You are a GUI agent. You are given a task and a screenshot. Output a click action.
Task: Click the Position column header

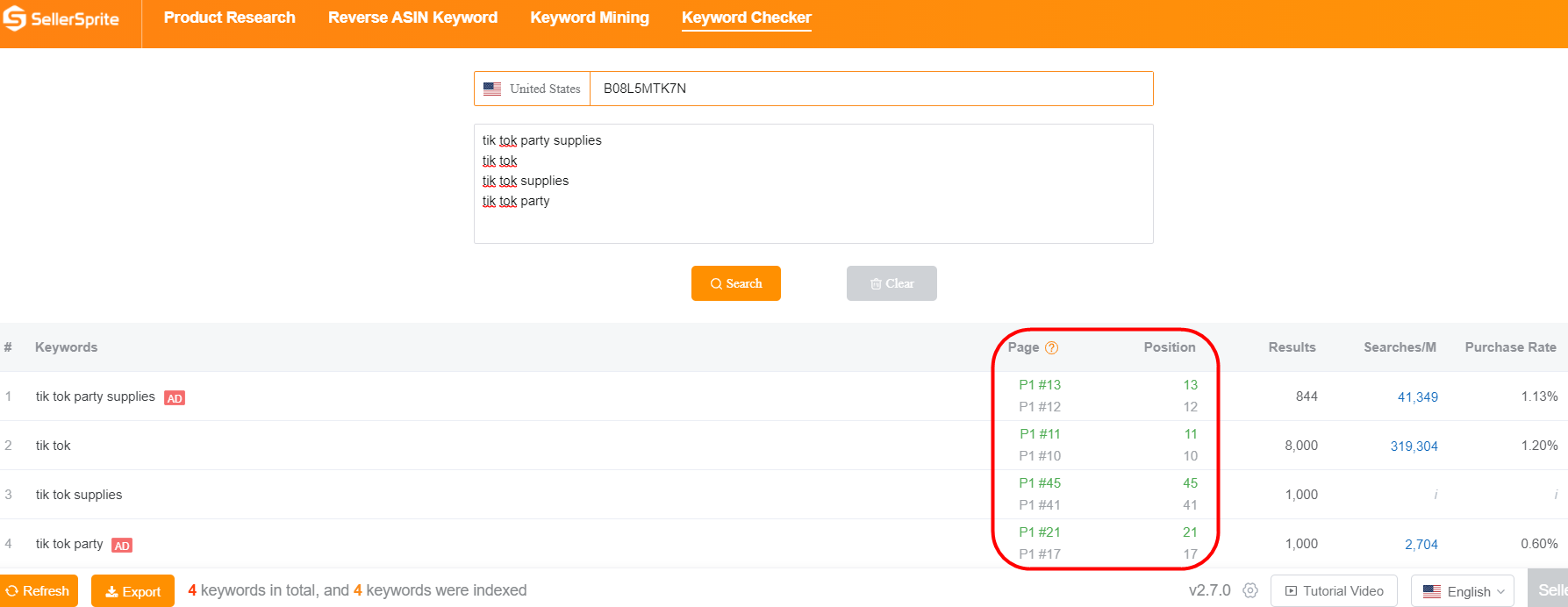pyautogui.click(x=1170, y=347)
